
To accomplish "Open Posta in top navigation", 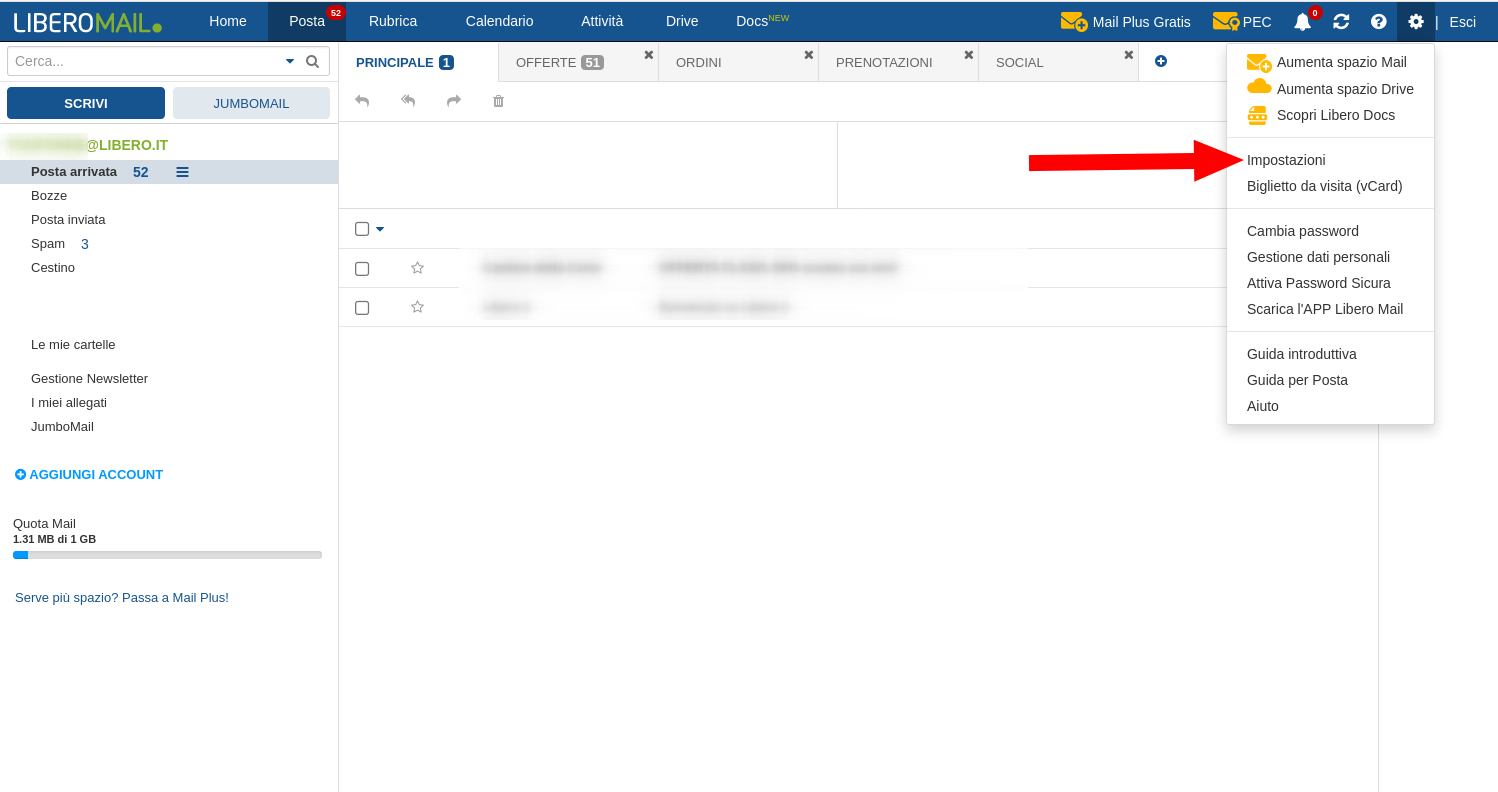I will 307,21.
